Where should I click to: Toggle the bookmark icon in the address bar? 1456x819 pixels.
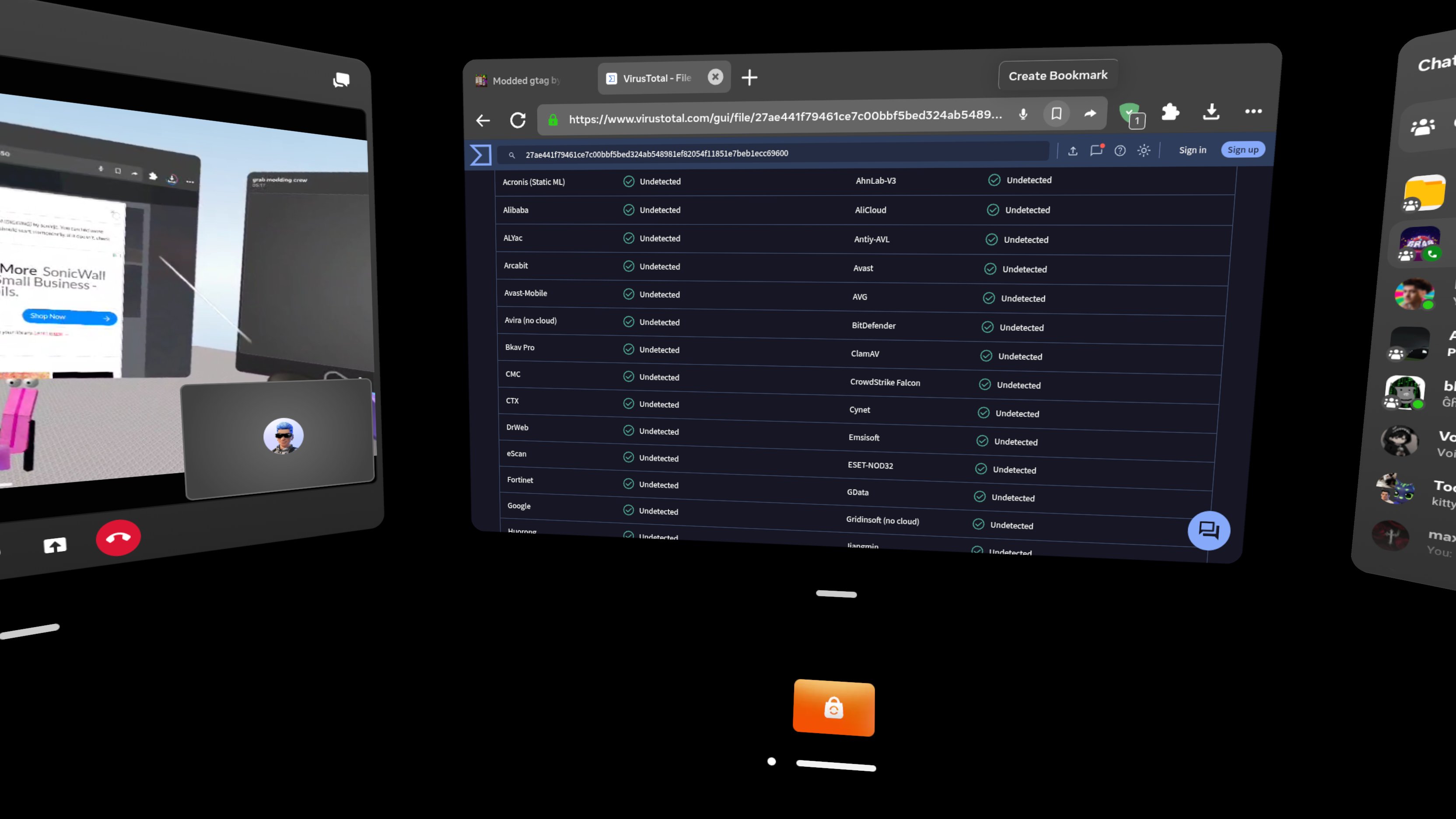pos(1056,114)
